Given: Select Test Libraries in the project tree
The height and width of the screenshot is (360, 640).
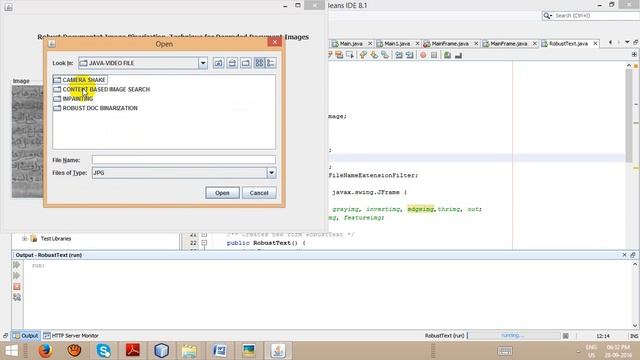Looking at the screenshot, I should click(x=56, y=238).
